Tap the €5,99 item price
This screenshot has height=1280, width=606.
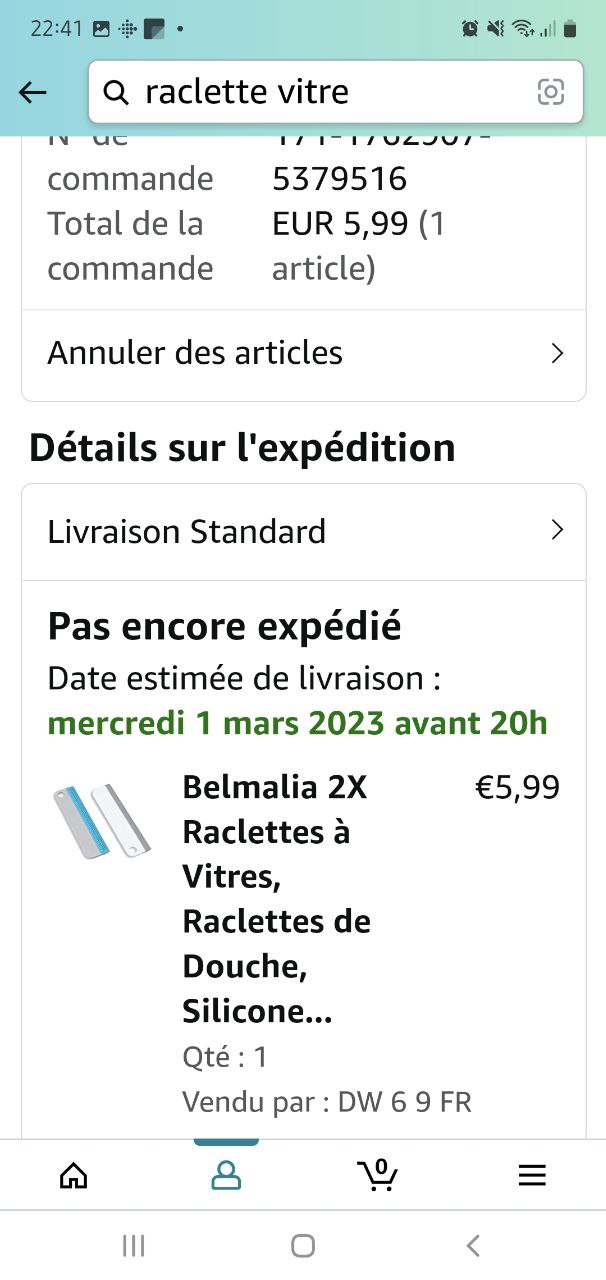[517, 788]
